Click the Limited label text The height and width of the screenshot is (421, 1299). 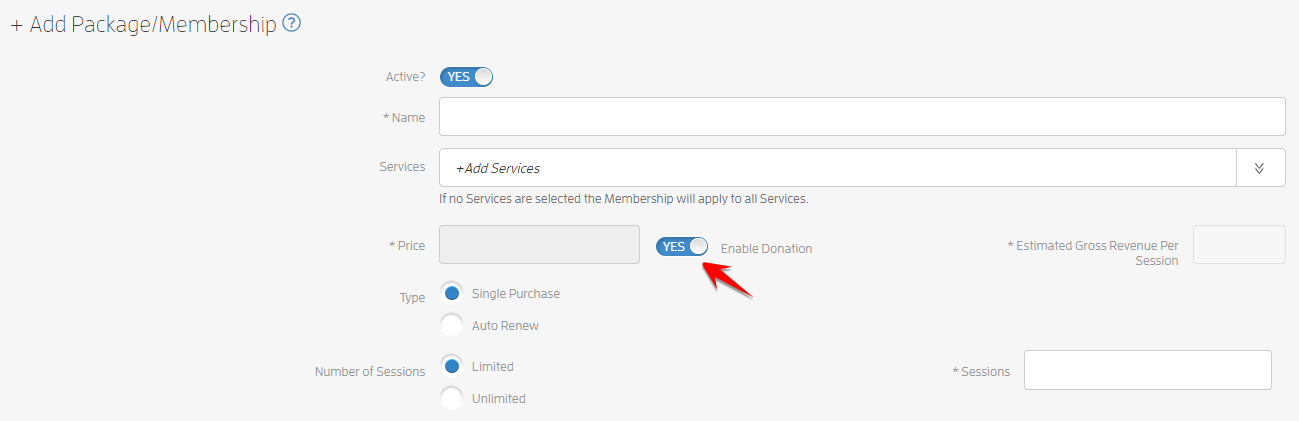pos(493,367)
